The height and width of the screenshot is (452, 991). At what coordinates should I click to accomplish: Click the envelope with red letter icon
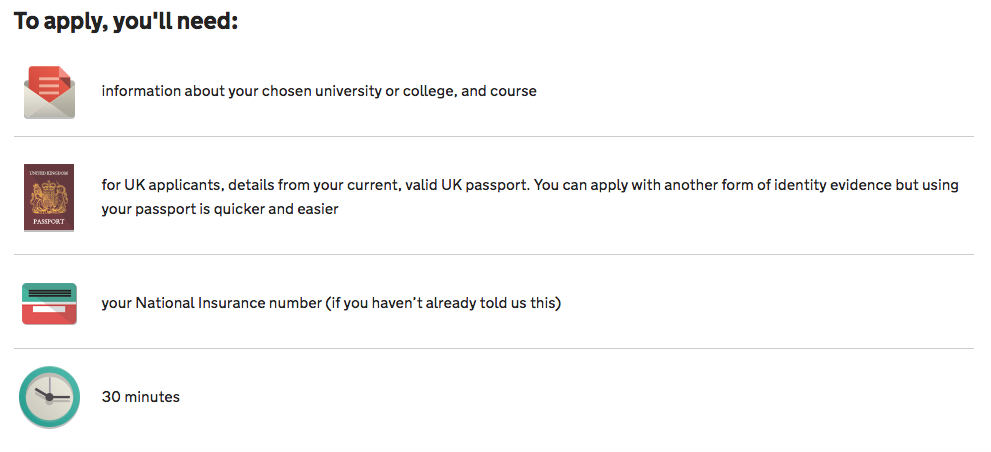[x=49, y=92]
